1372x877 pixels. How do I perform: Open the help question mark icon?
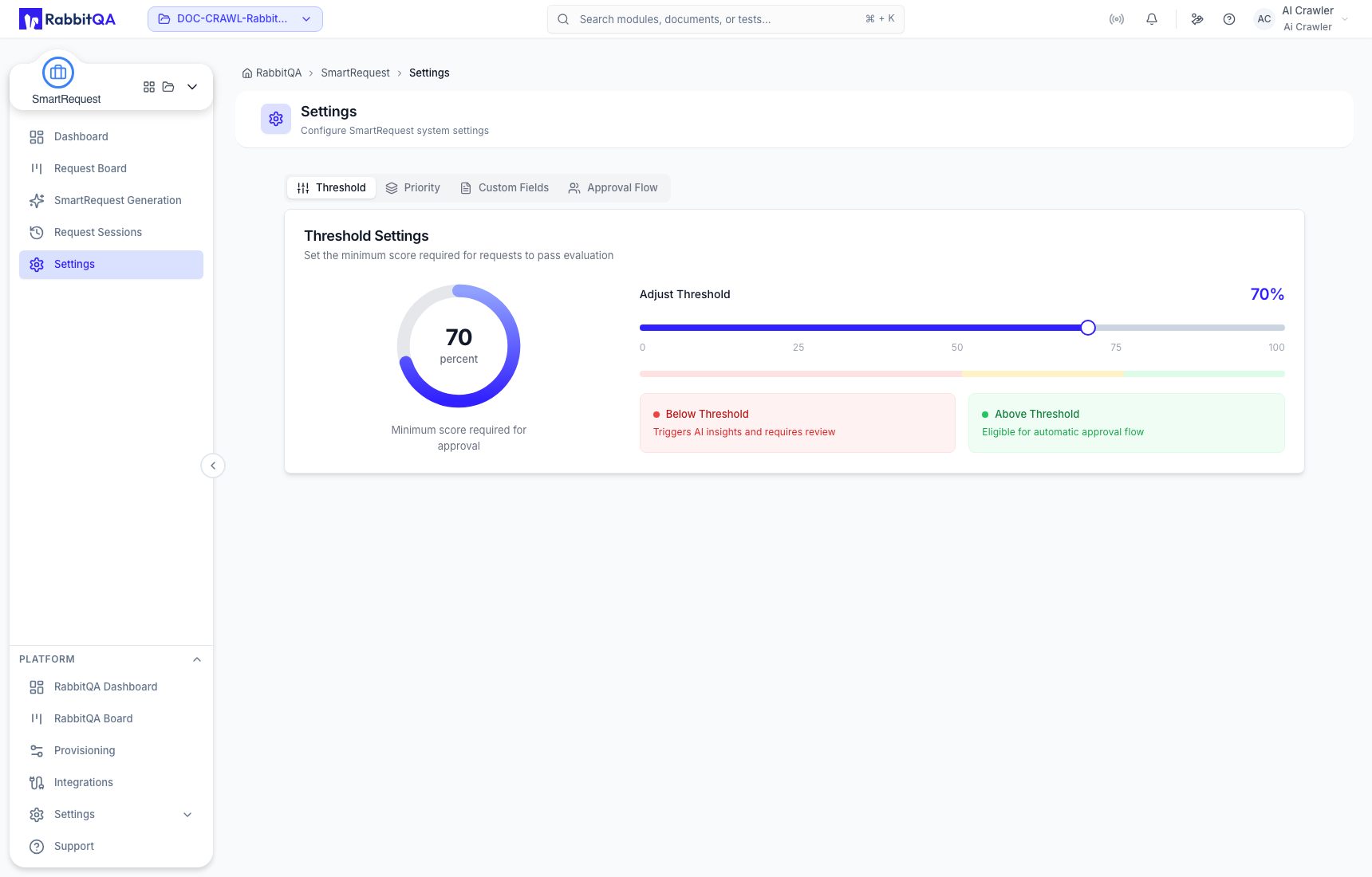point(1229,19)
